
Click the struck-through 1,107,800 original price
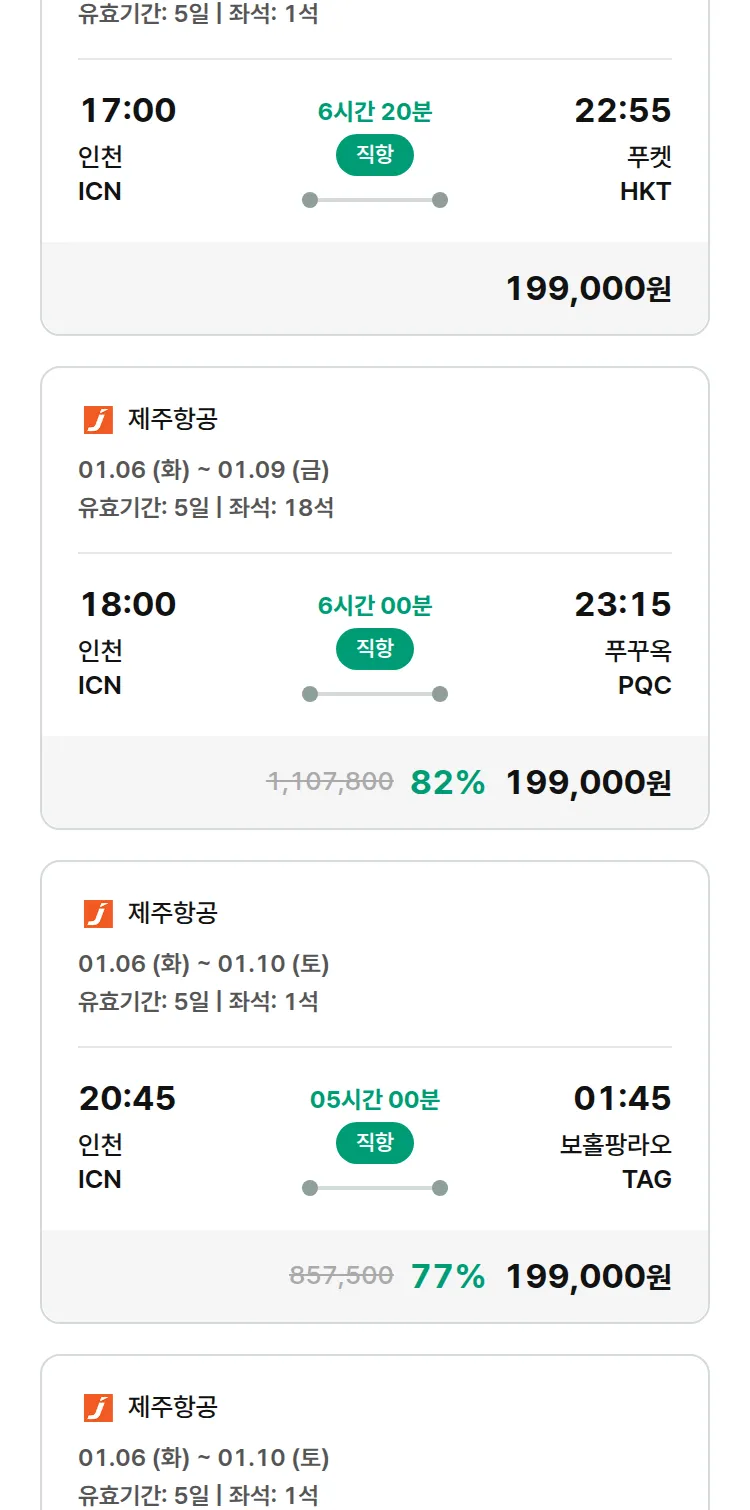[x=330, y=782]
